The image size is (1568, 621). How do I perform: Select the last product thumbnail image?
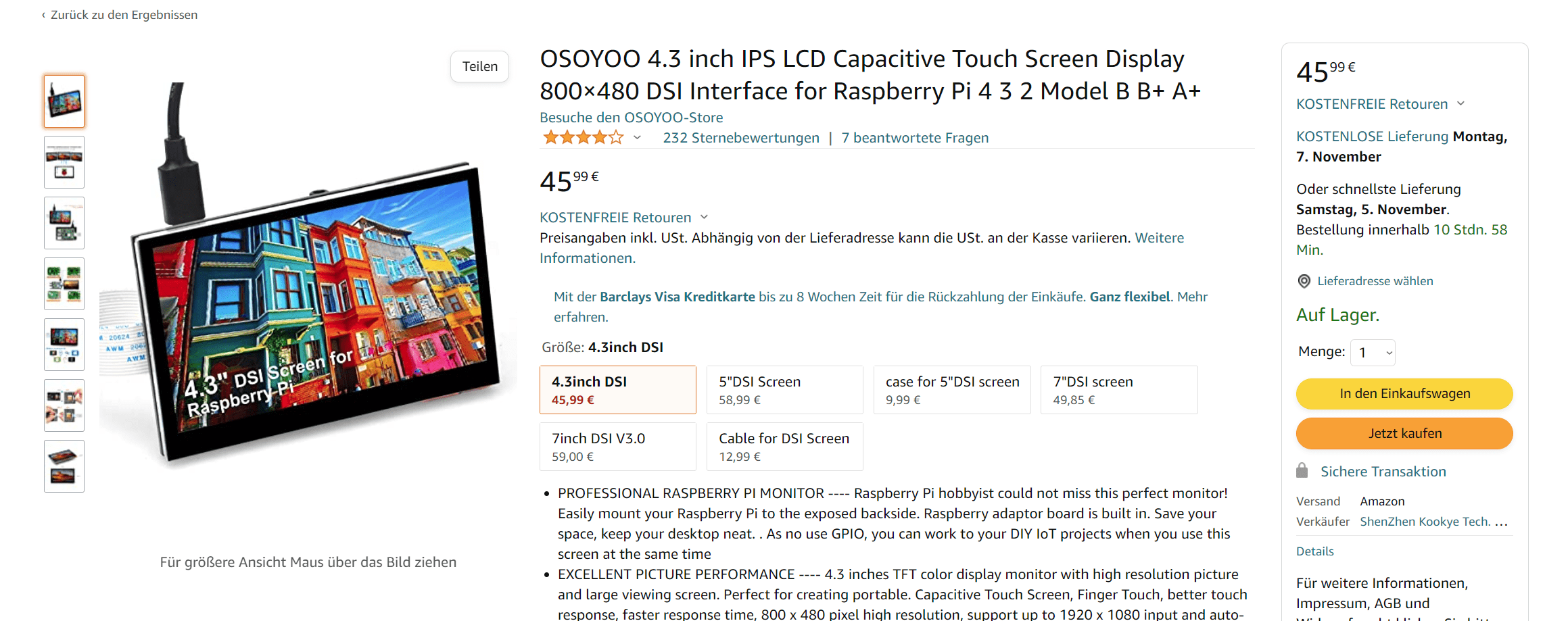tap(64, 466)
